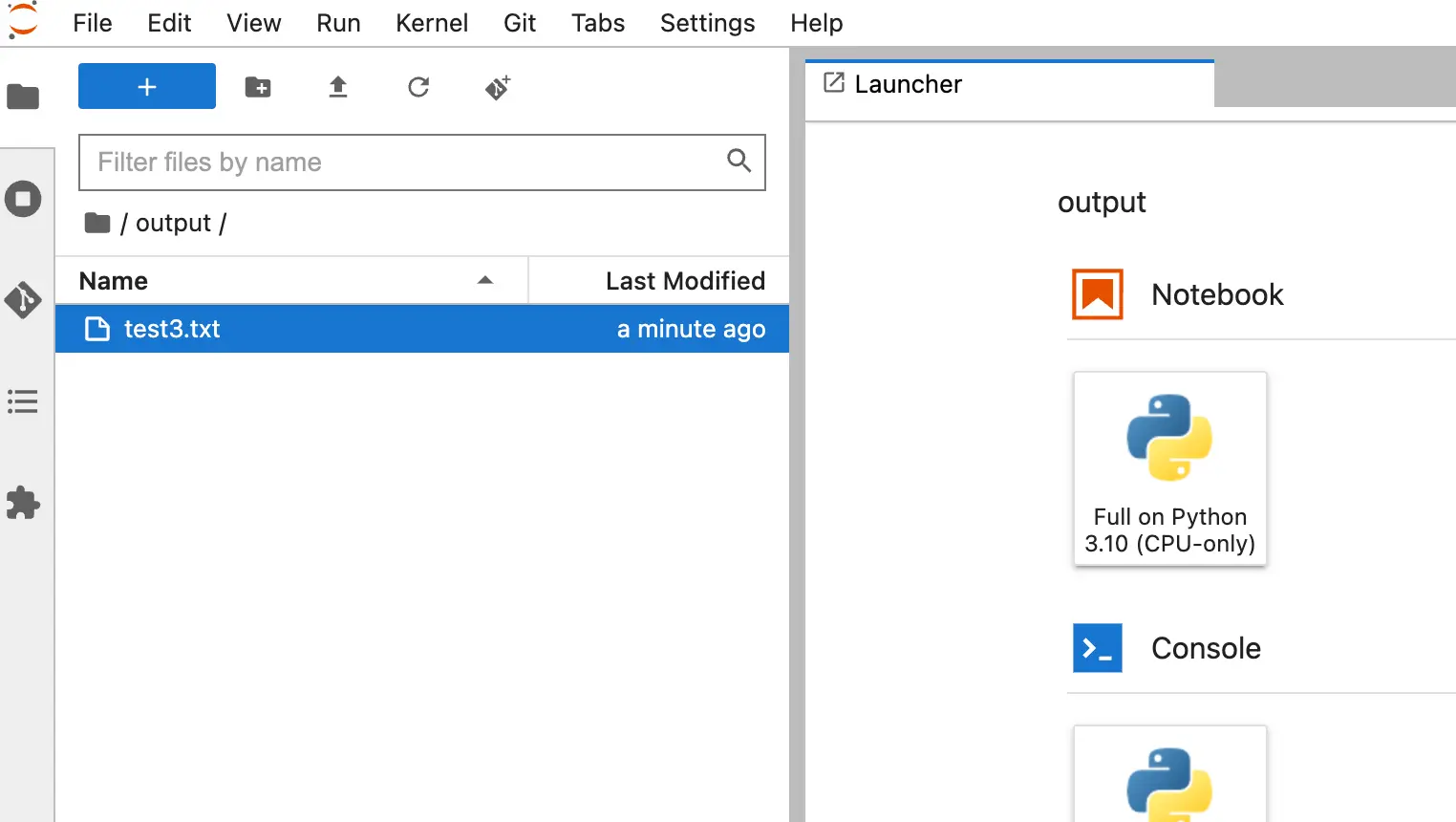This screenshot has width=1456, height=822.
Task: Launch Full on Python 3.10 notebook
Action: 1170,468
